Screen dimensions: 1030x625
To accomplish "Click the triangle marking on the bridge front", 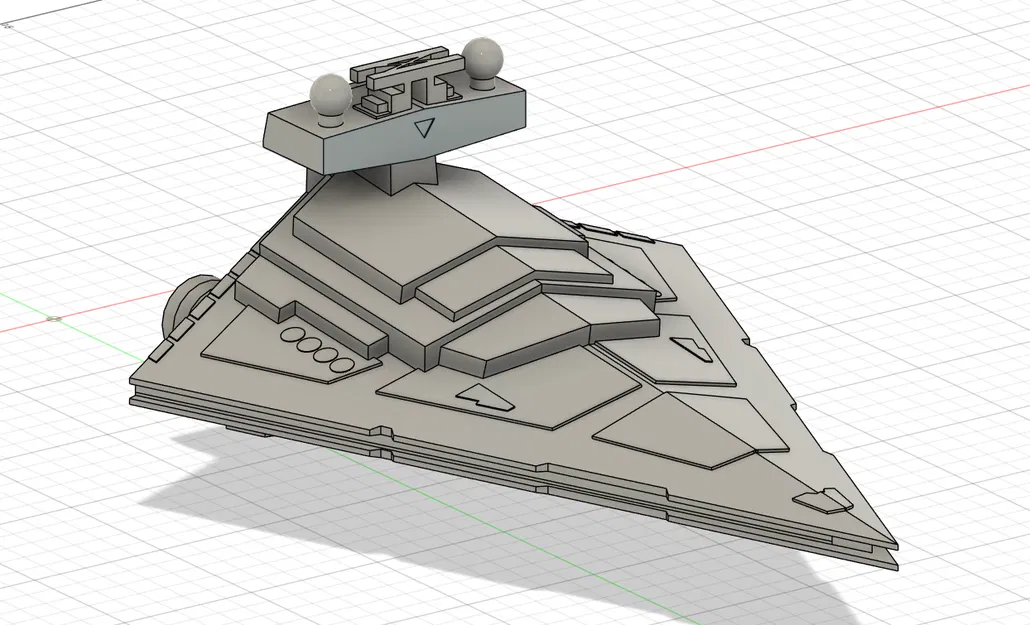I will (423, 128).
